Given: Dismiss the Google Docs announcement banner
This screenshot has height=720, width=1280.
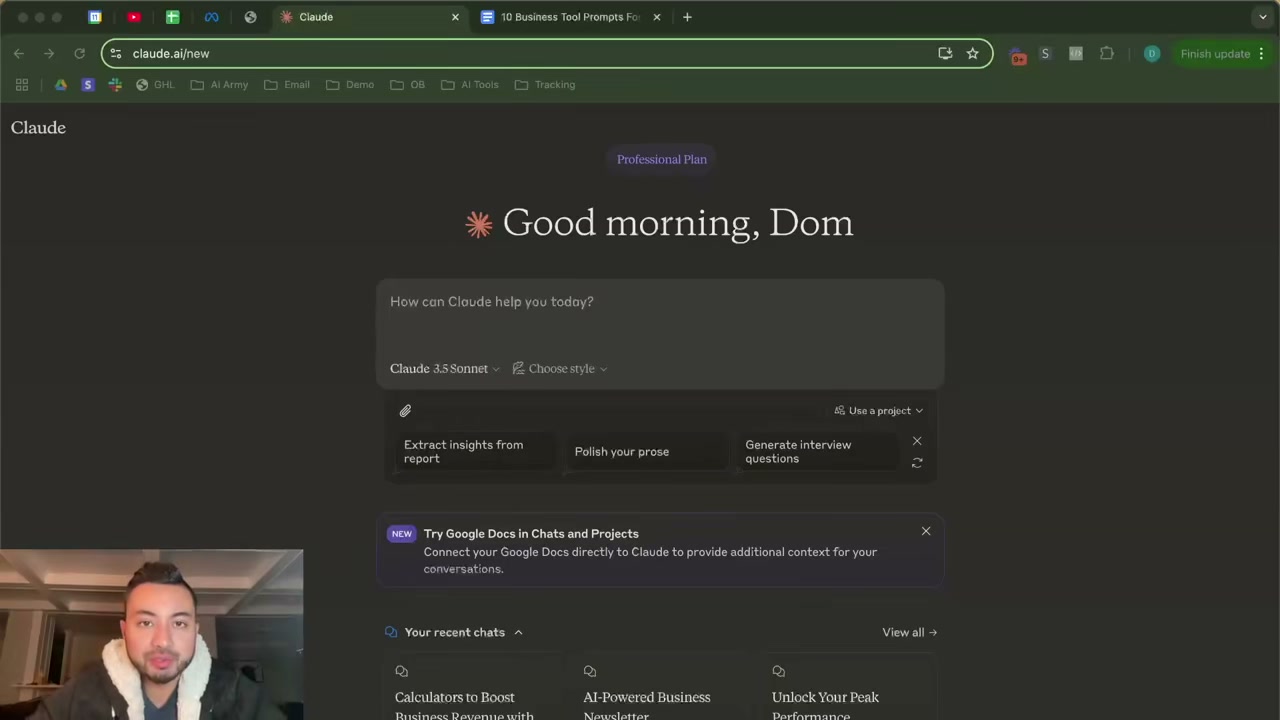Looking at the screenshot, I should click(925, 531).
